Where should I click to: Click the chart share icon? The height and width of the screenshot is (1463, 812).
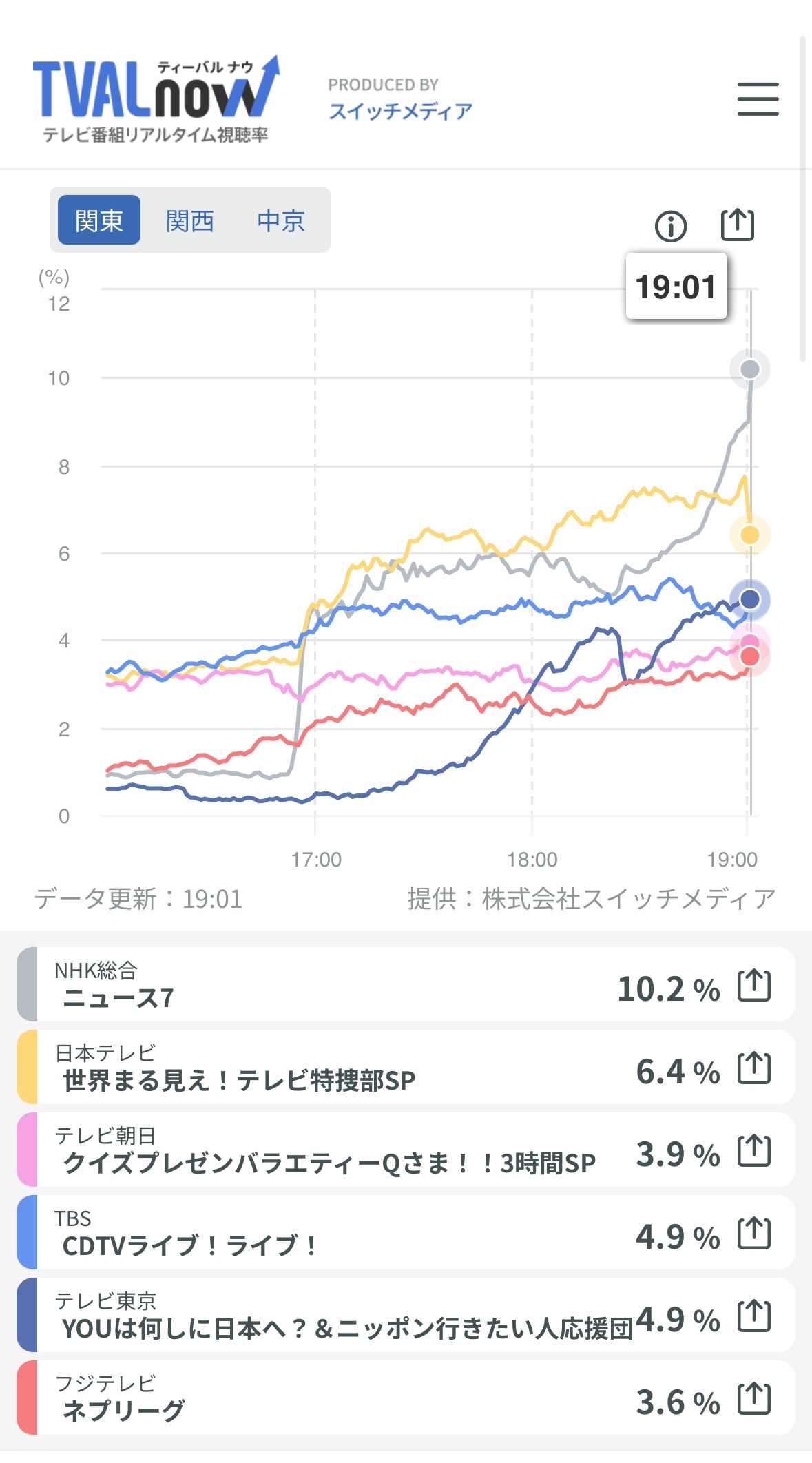(737, 225)
